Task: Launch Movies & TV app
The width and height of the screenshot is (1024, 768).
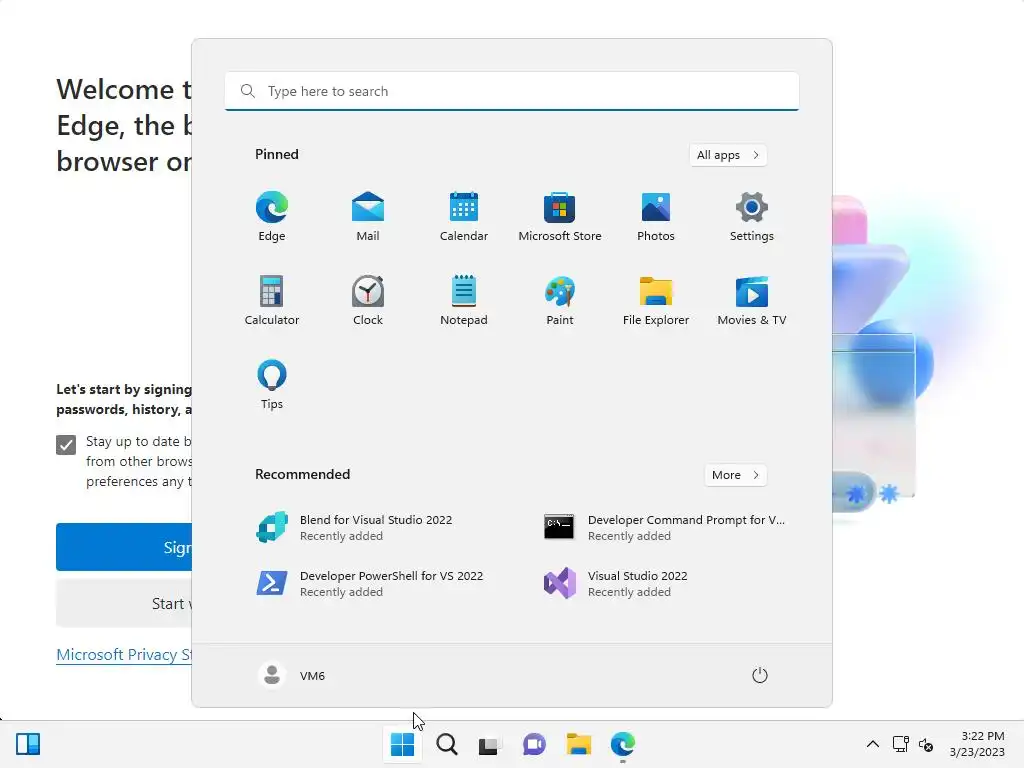Action: point(752,300)
